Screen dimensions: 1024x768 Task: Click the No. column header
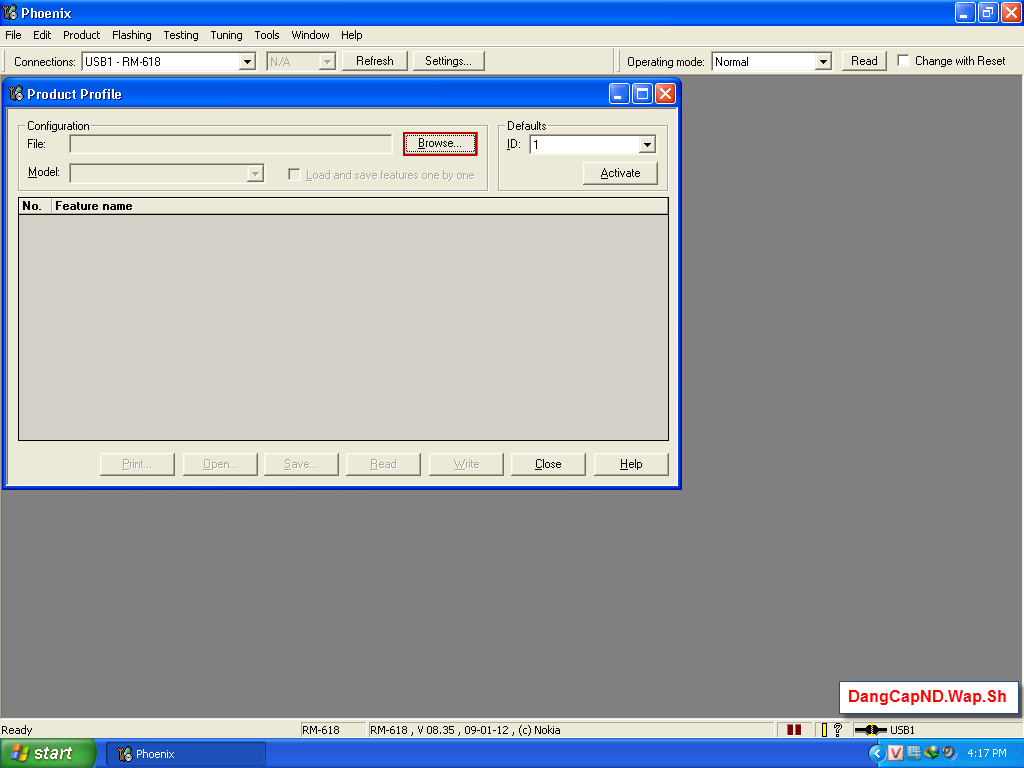pos(35,206)
